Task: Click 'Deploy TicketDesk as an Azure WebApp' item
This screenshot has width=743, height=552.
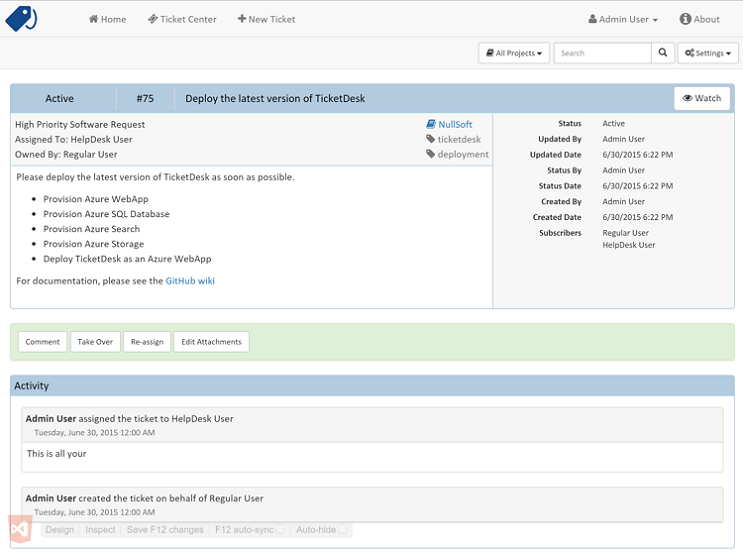Action: pos(127,259)
